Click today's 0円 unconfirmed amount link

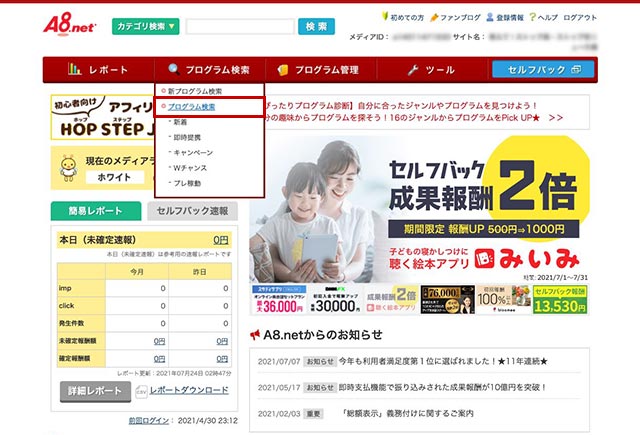click(x=221, y=240)
